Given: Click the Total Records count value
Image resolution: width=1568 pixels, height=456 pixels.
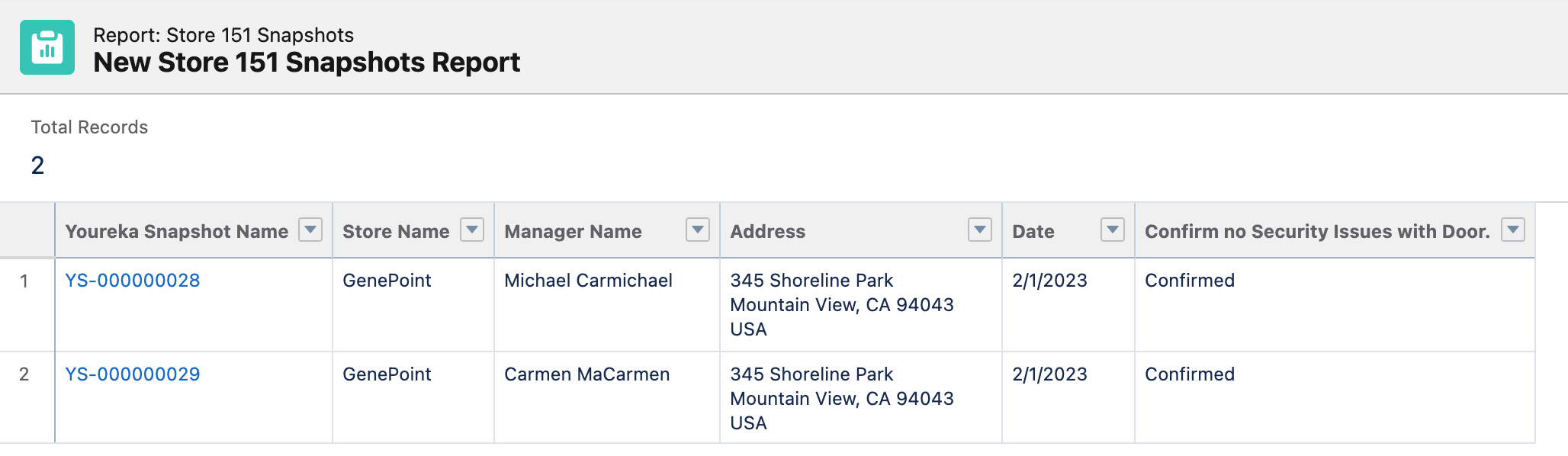Looking at the screenshot, I should point(37,165).
